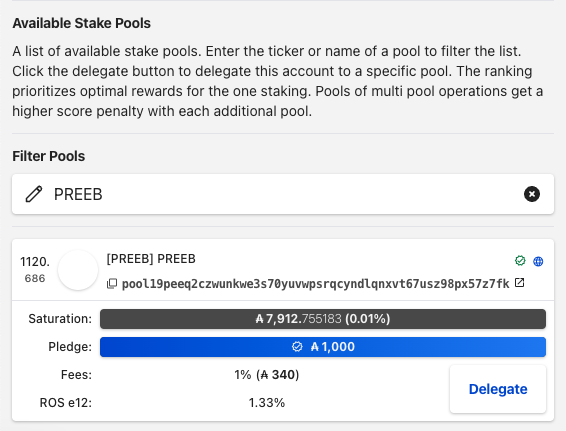566x431 pixels.
Task: Click the green verified checkmark badge
Action: (520, 261)
